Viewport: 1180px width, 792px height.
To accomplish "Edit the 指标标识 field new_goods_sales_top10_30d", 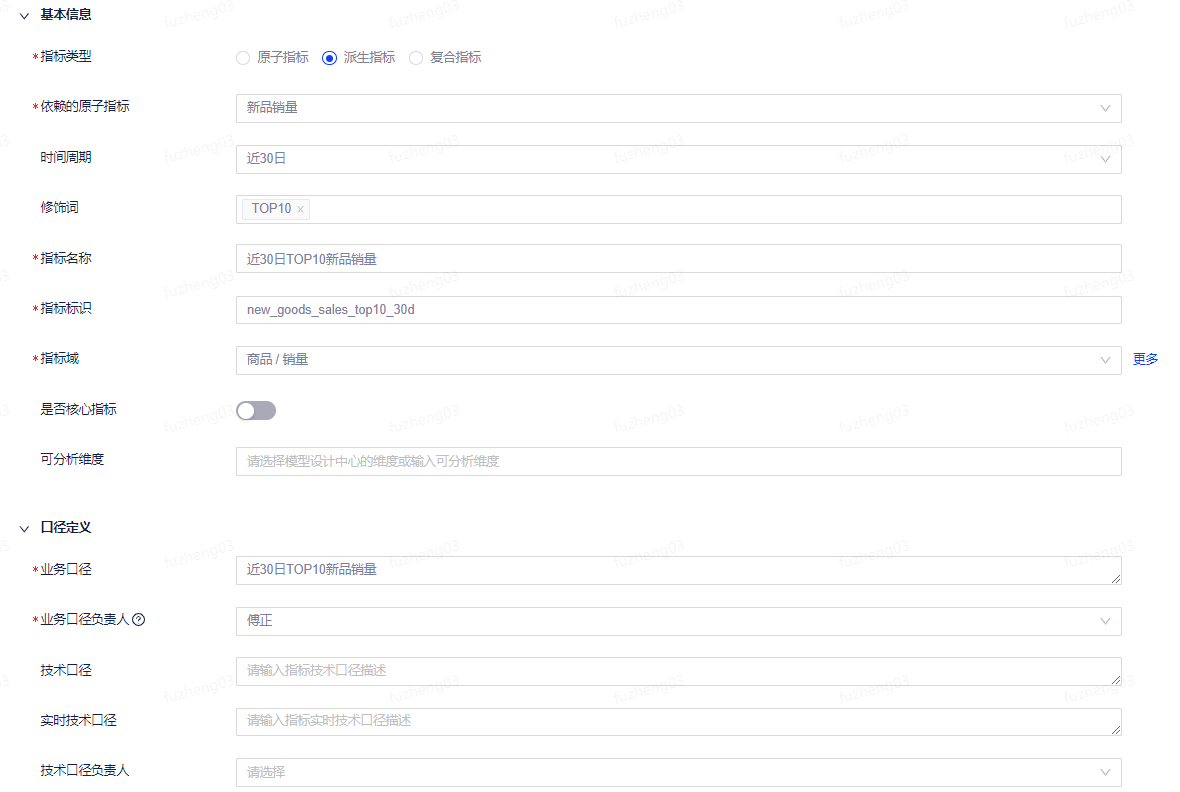I will 678,309.
